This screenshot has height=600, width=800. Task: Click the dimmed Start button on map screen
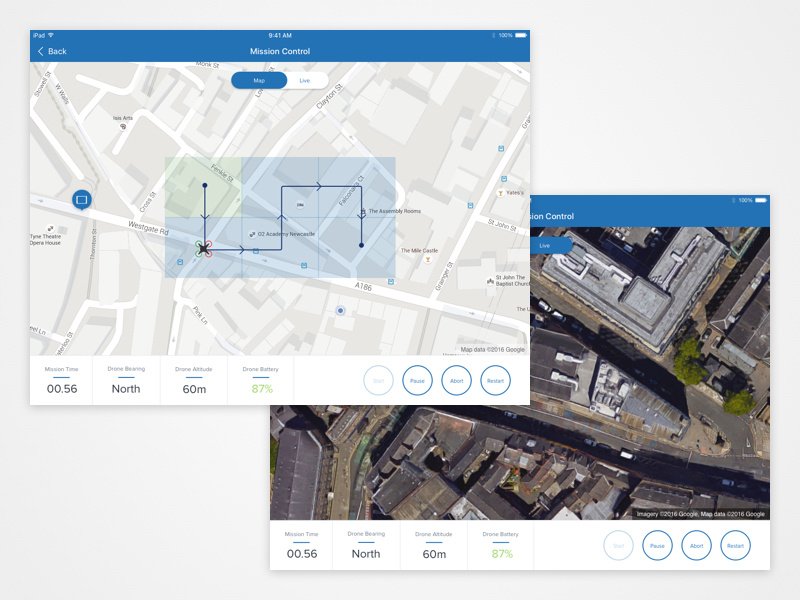[x=379, y=381]
